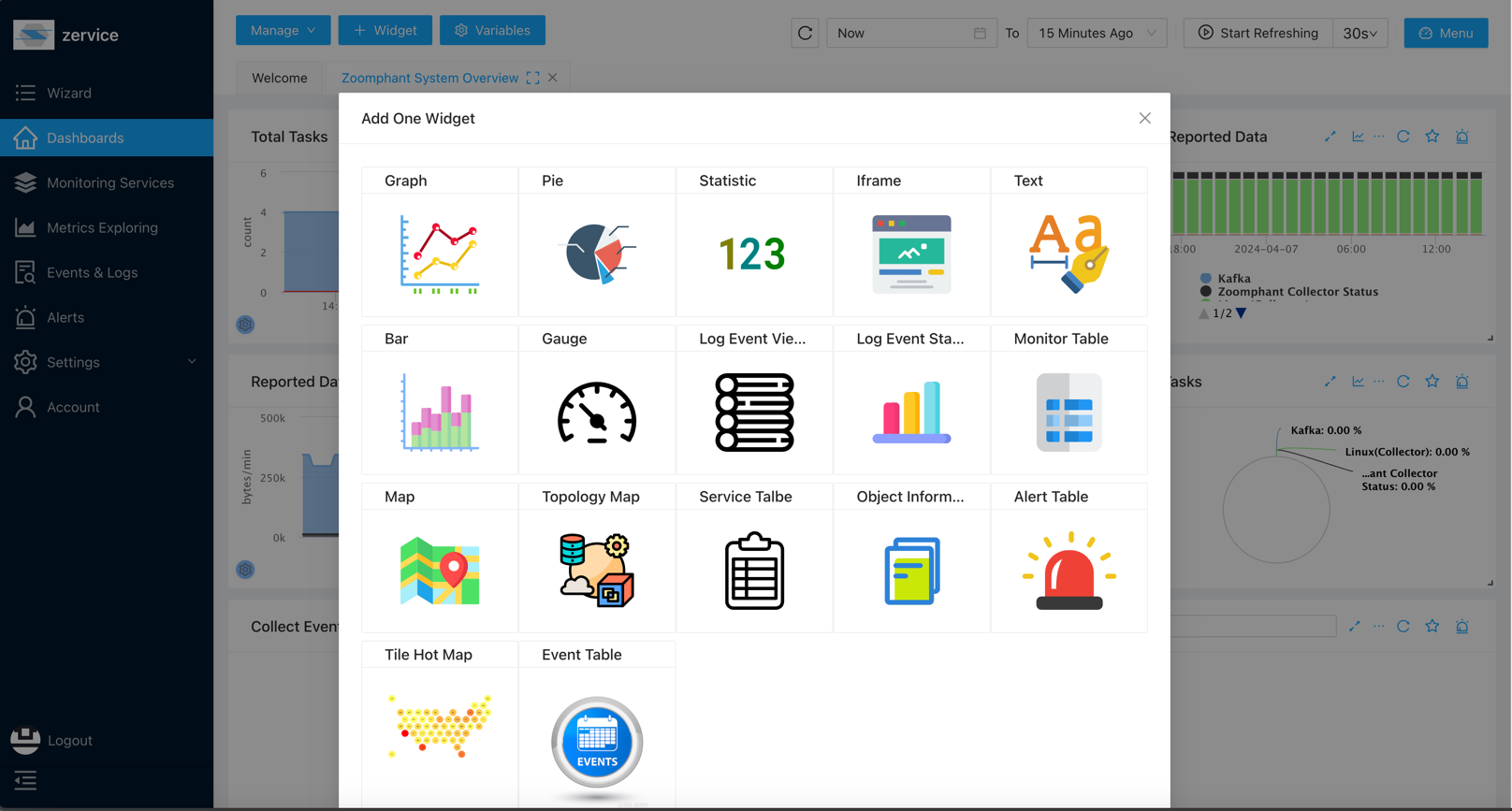Select the Alert Table siren icon
1512x811 pixels.
click(1069, 571)
